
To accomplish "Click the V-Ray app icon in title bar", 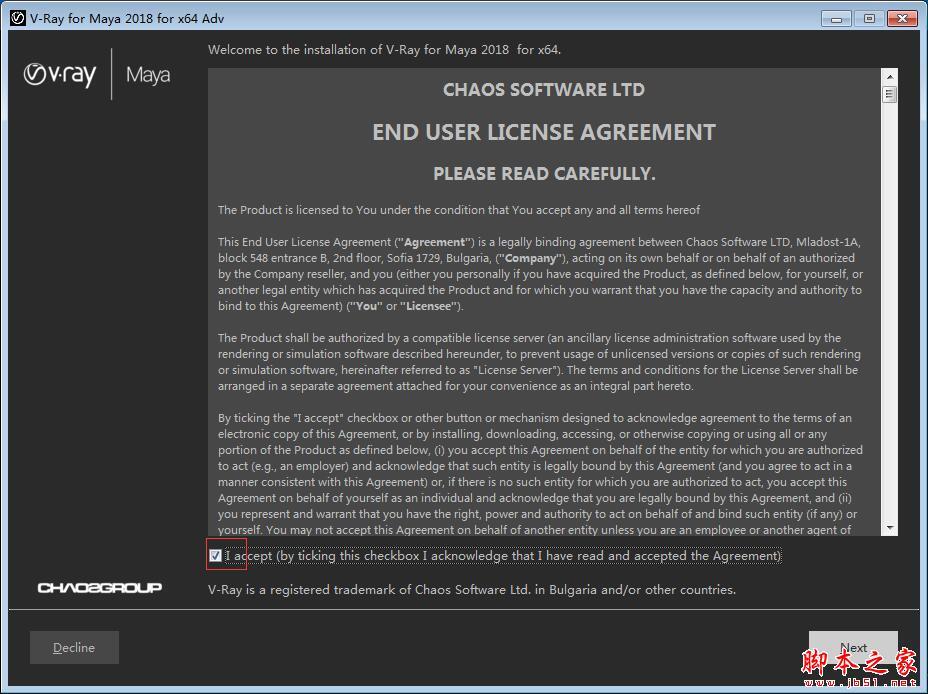I will point(18,18).
